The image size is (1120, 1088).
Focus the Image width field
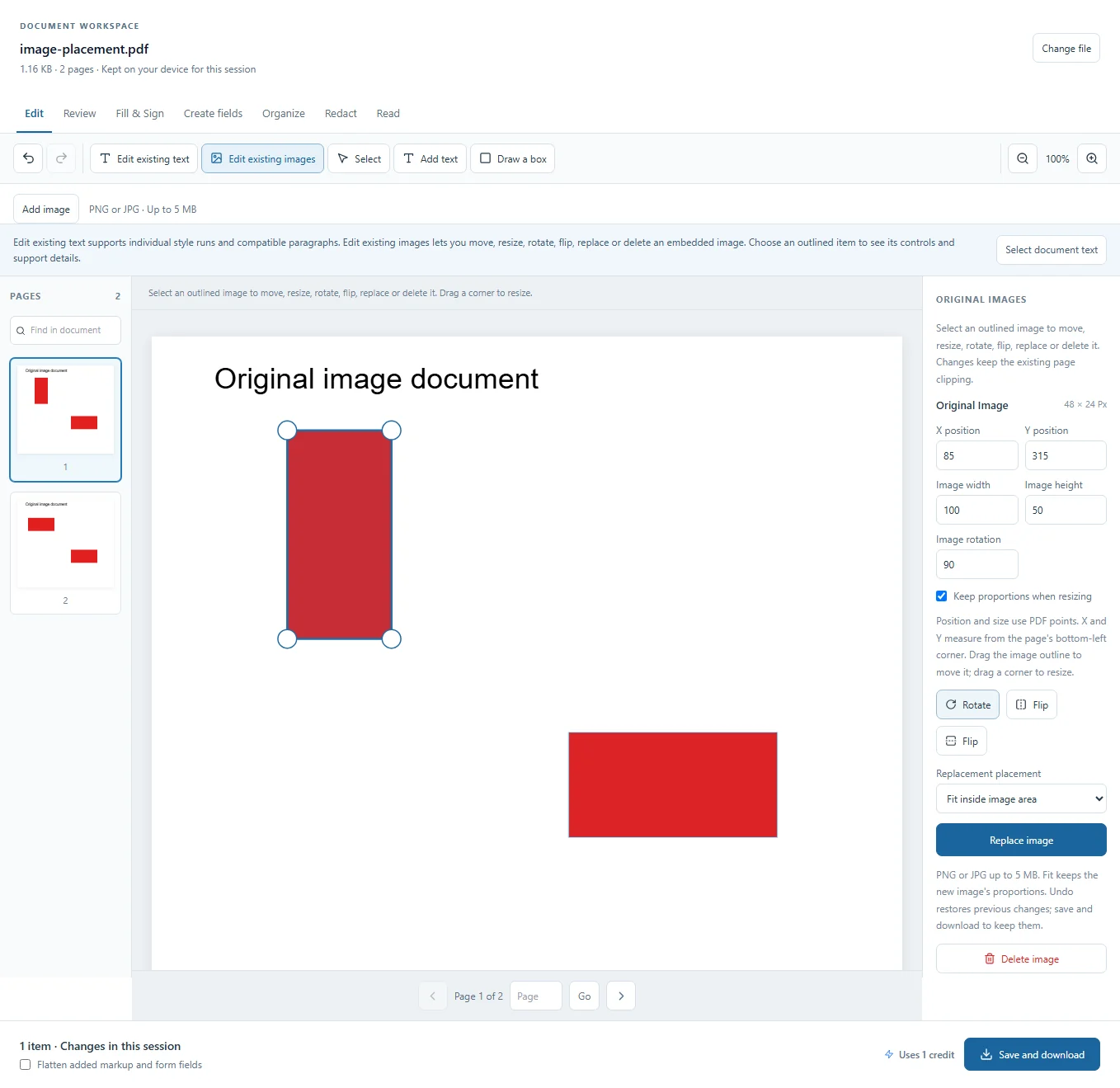976,510
